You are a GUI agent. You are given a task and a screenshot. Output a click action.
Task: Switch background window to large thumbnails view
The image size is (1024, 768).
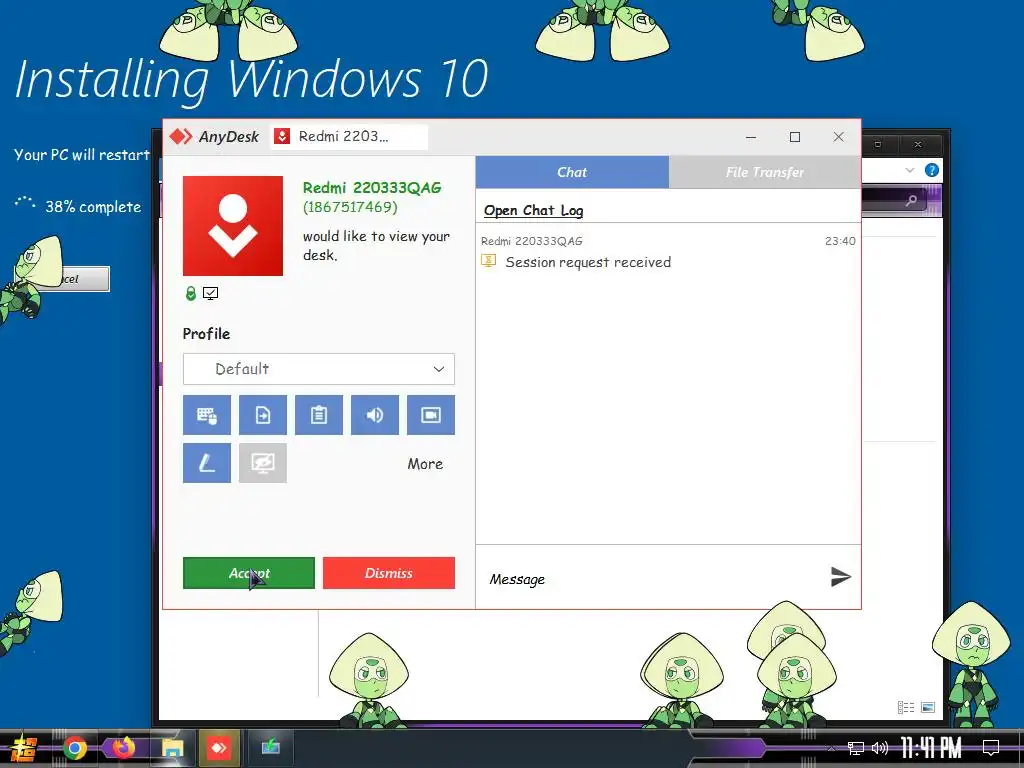(928, 707)
